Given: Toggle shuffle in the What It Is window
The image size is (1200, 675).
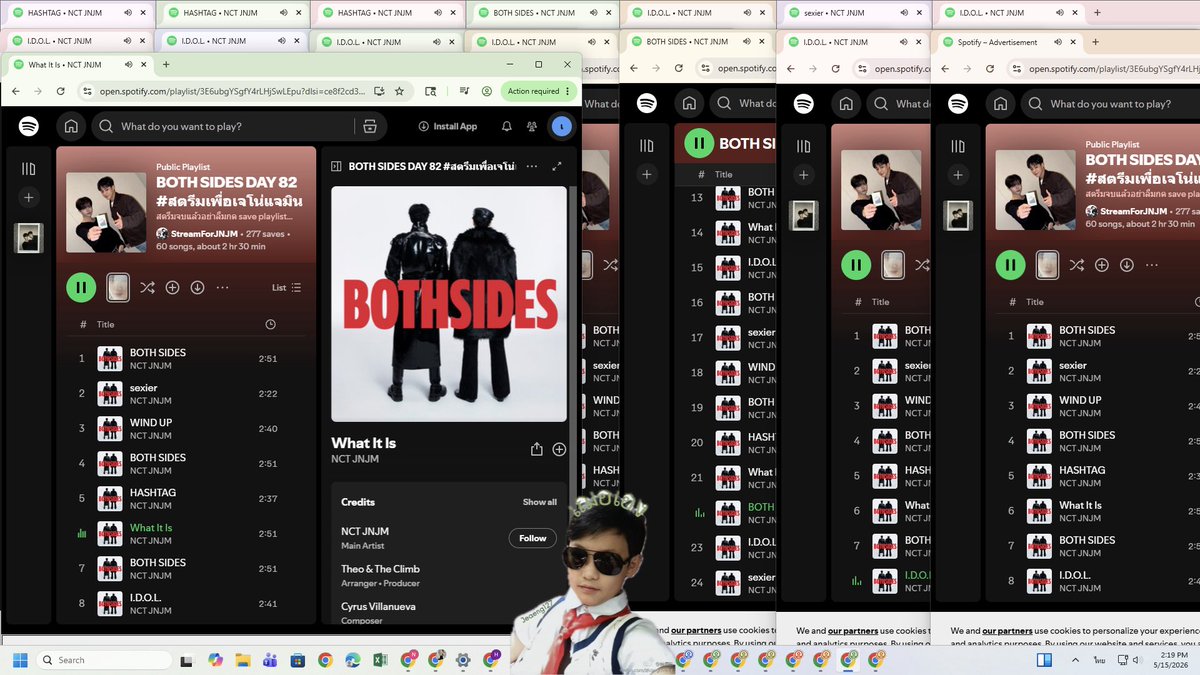Looking at the screenshot, I should click(147, 287).
